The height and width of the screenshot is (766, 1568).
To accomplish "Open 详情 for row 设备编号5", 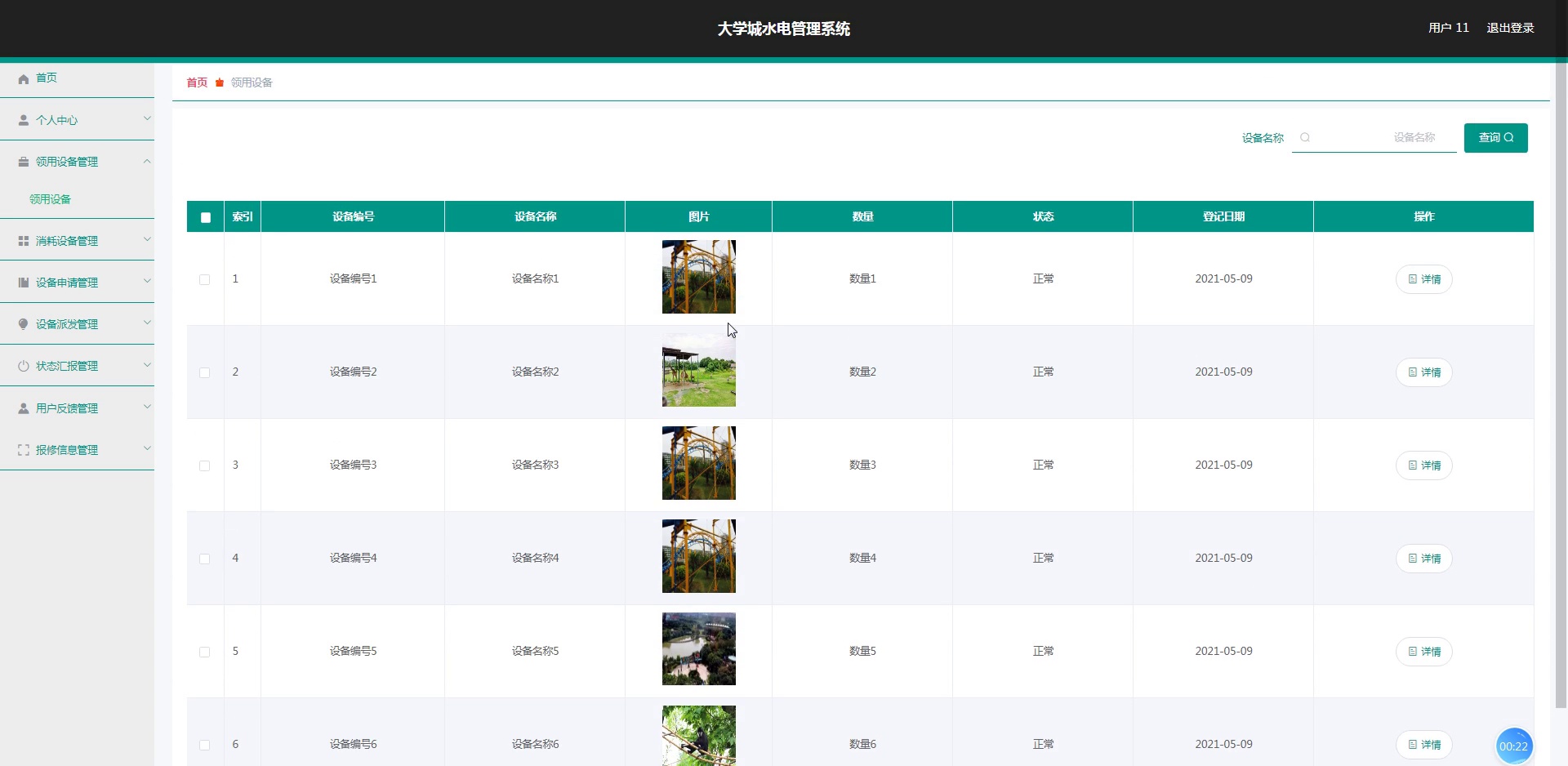I will [x=1423, y=652].
